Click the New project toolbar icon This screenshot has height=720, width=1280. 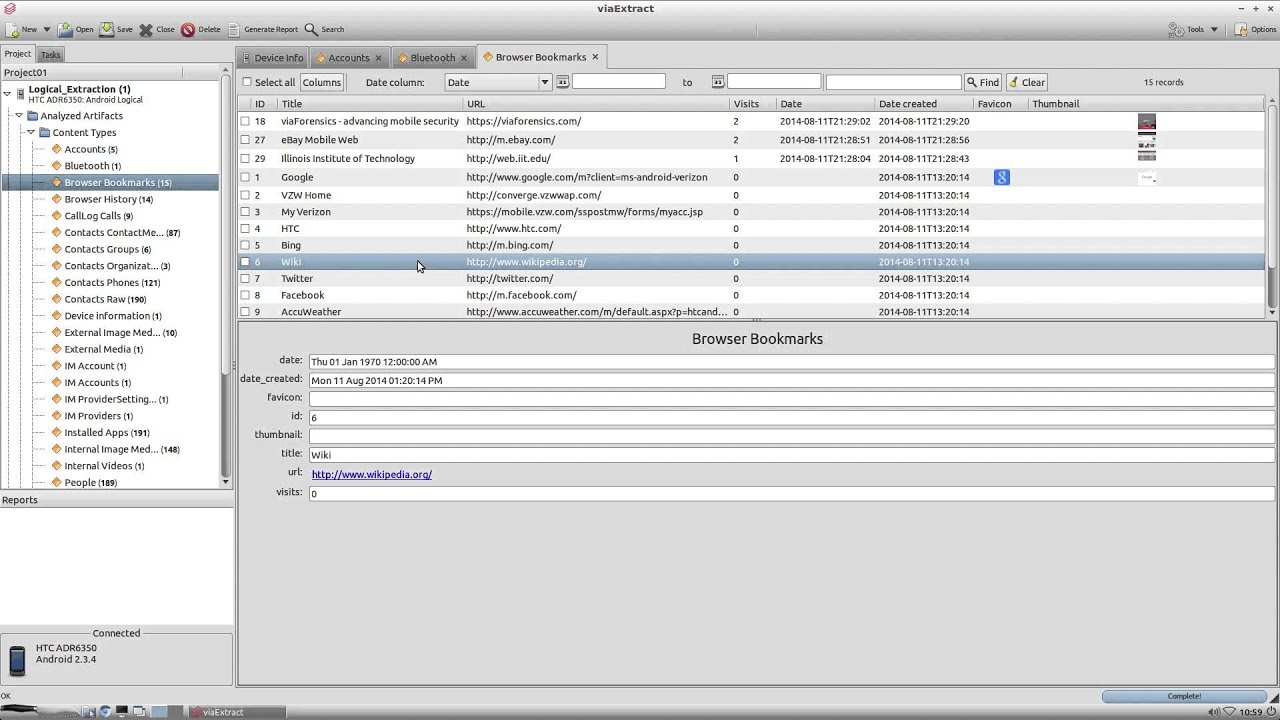[11, 30]
